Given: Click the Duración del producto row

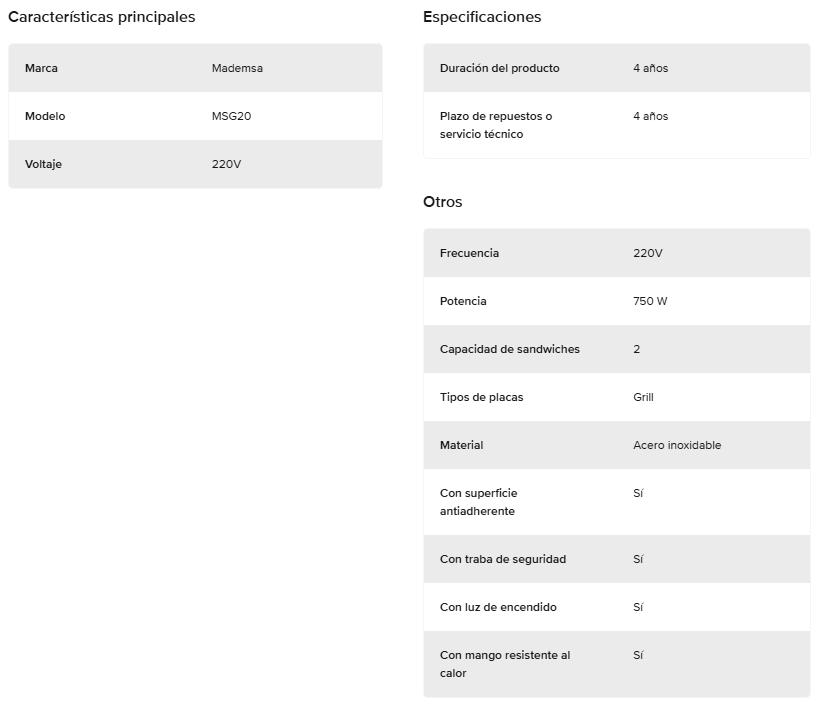Looking at the screenshot, I should point(617,68).
